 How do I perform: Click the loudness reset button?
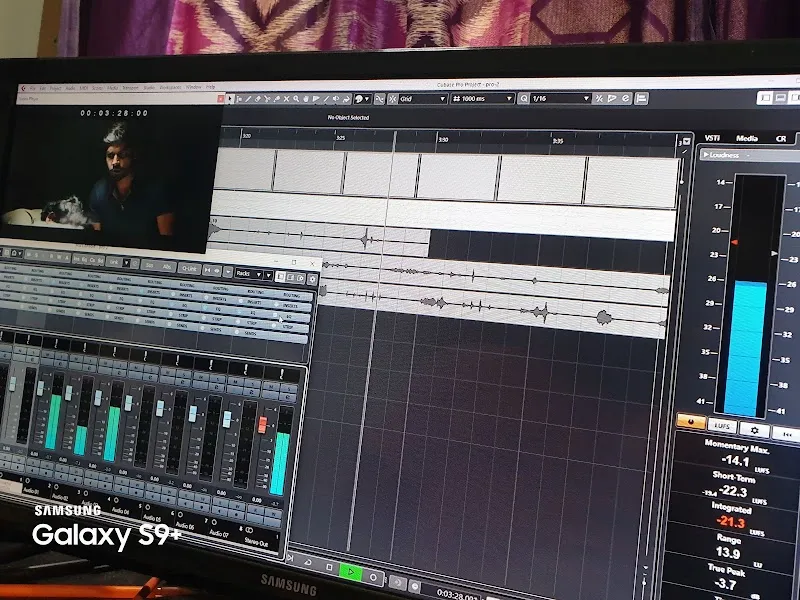point(787,434)
